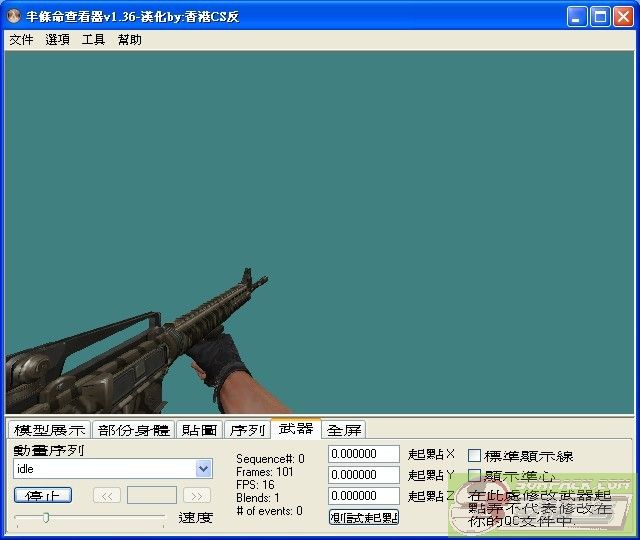This screenshot has width=640, height=540.
Task: Click the 'Frames: 101' text
Action: (x=264, y=472)
